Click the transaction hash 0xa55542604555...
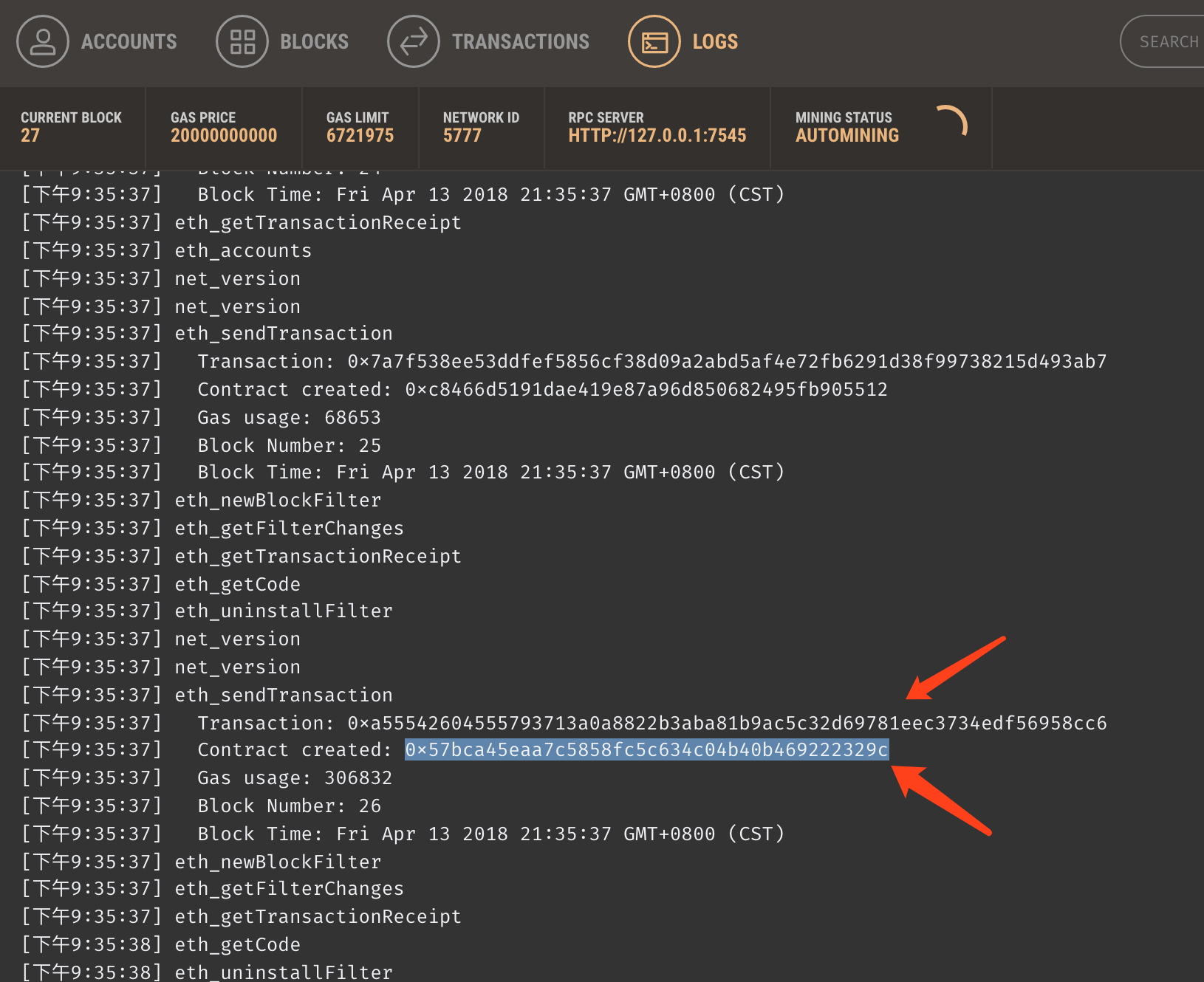Viewport: 1204px width, 982px height. pos(728,724)
